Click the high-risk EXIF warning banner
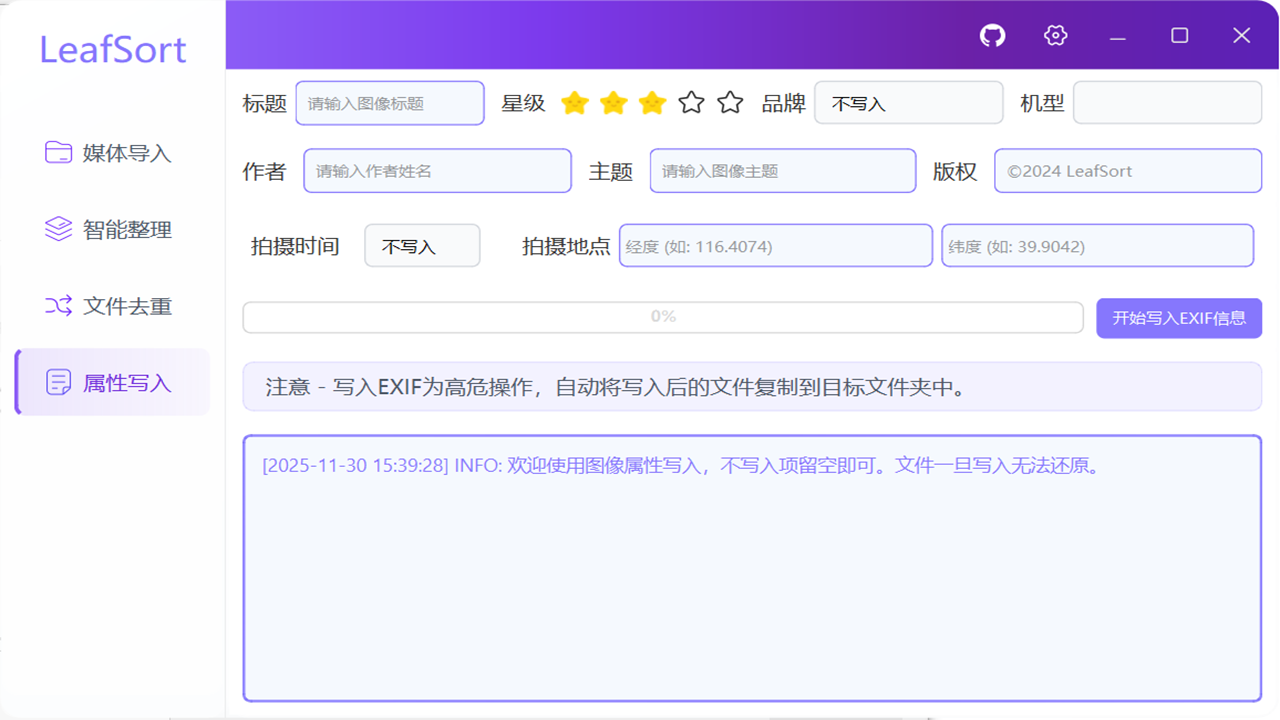This screenshot has width=1280, height=720. pos(752,387)
